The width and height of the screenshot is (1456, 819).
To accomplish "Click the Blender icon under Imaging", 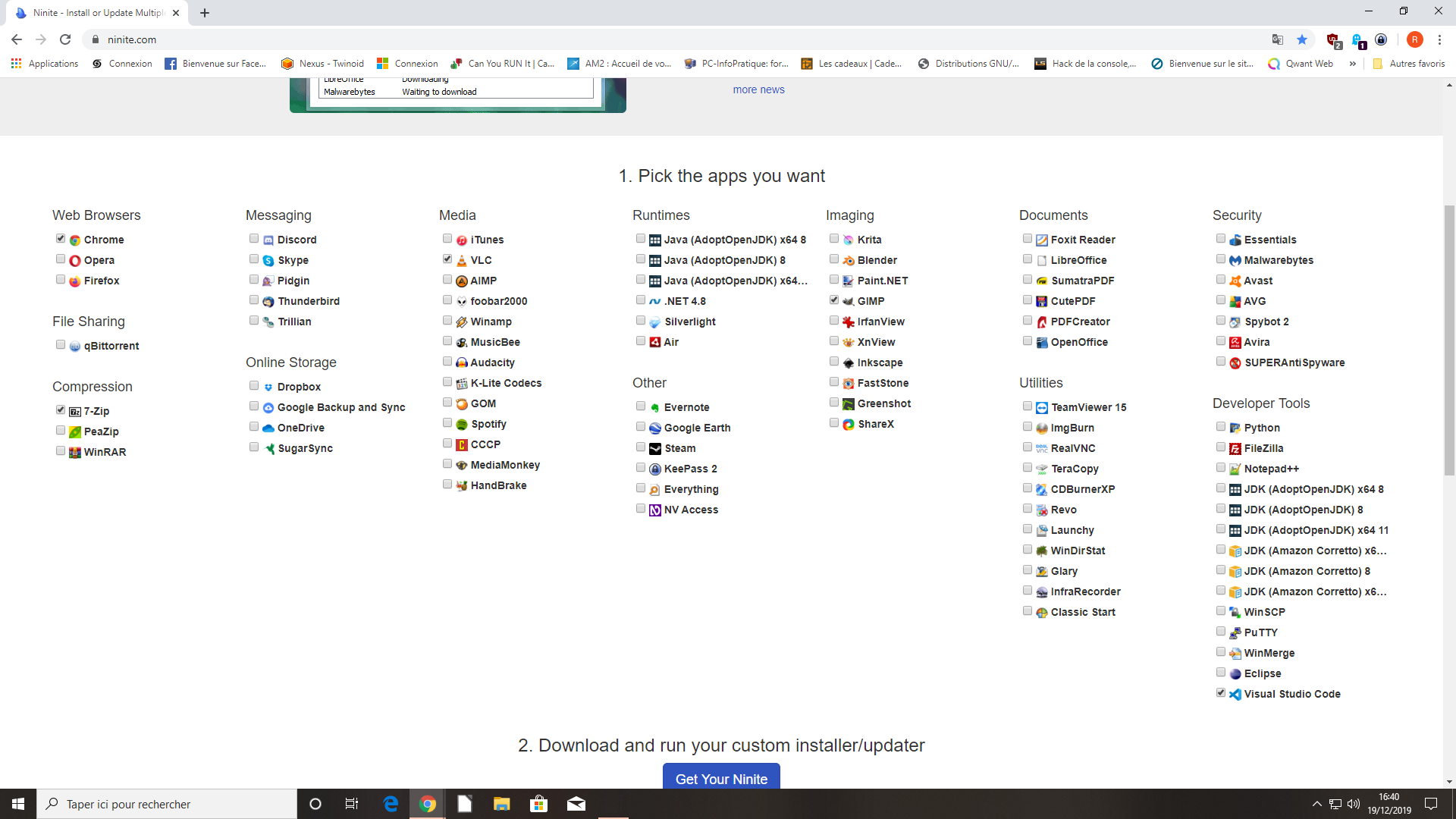I will [x=849, y=261].
